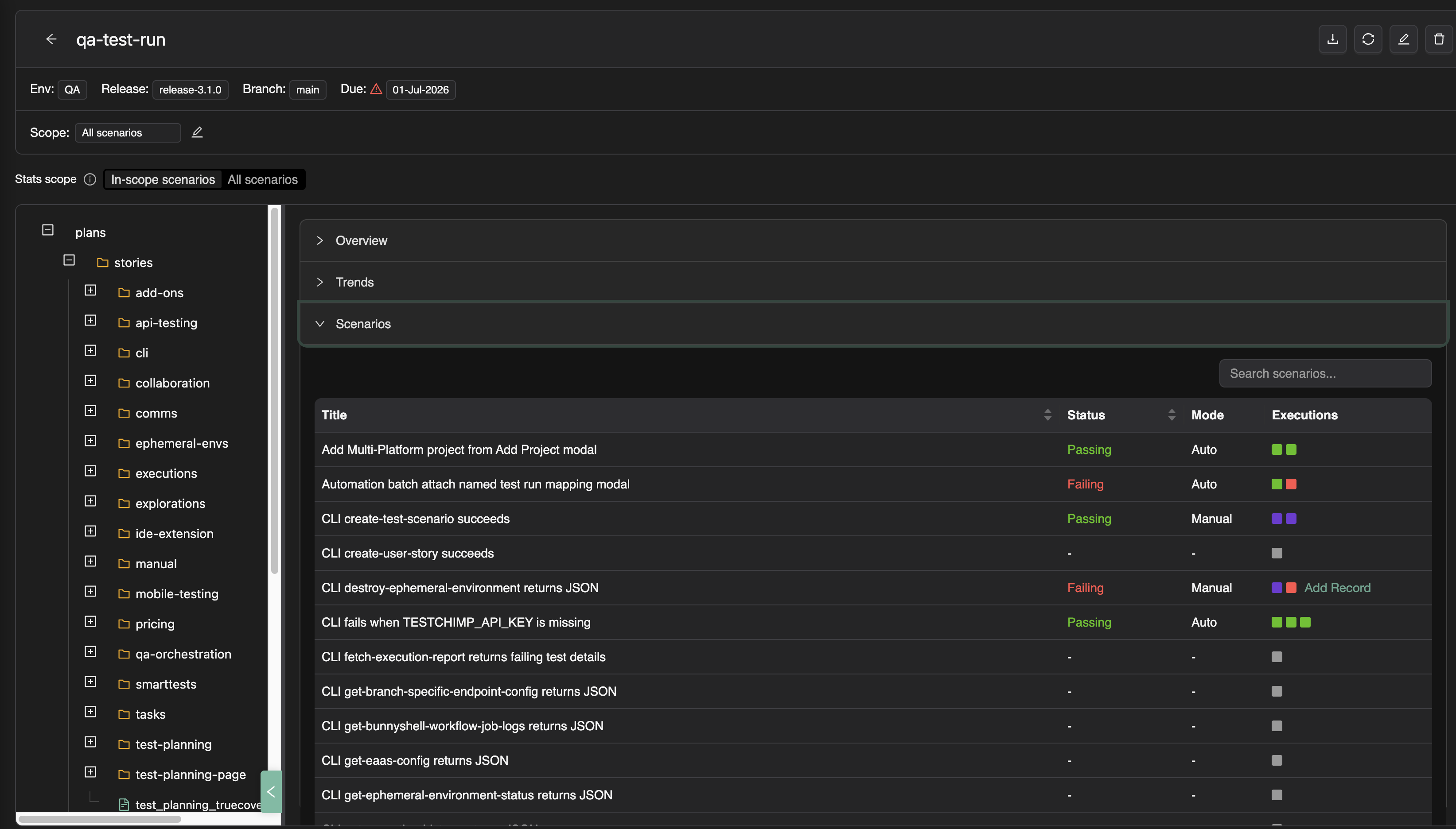This screenshot has height=829, width=1456.
Task: Click the release-3.1.0 tag
Action: pos(190,89)
